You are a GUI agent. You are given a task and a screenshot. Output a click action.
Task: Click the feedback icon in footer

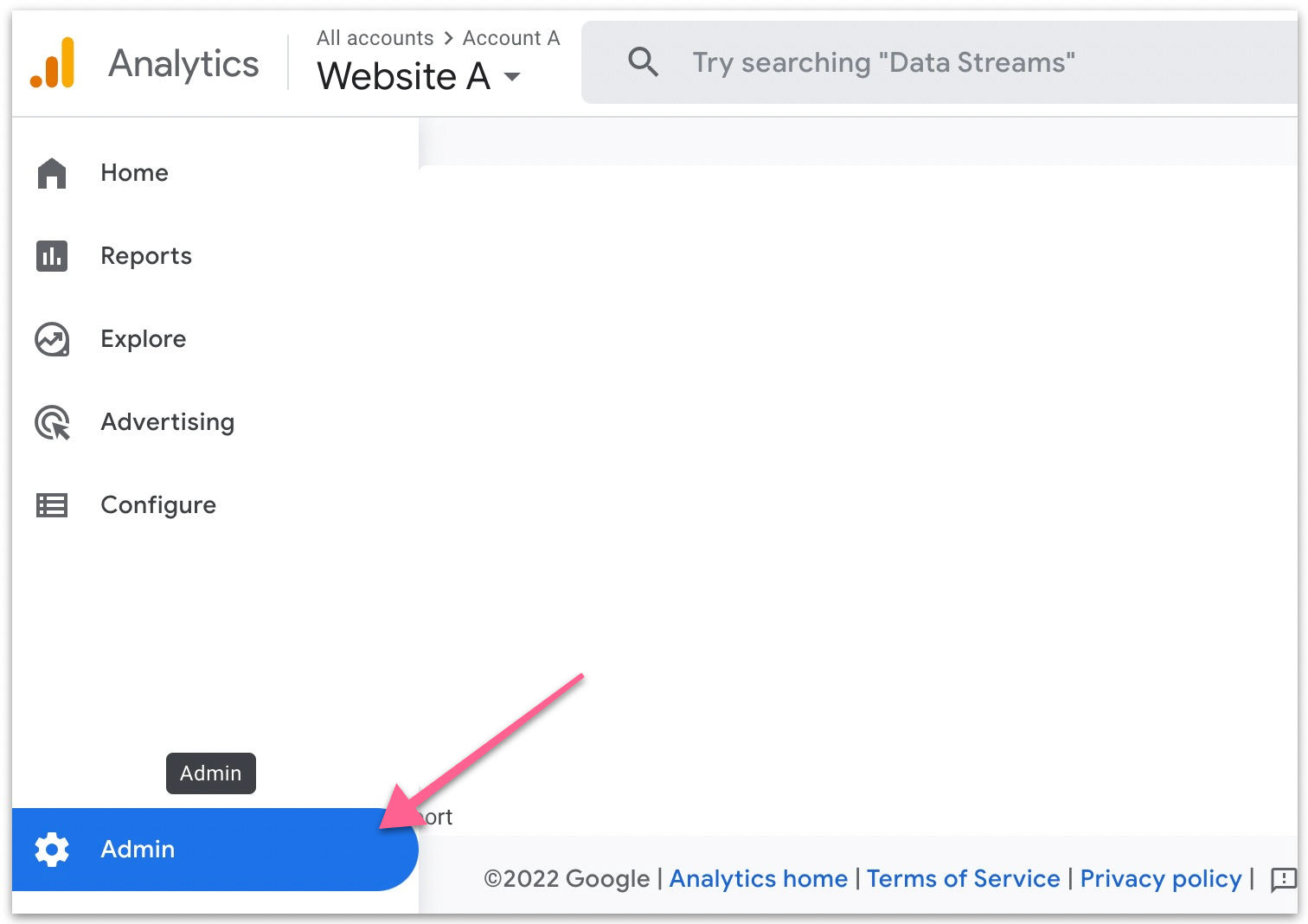1283,880
